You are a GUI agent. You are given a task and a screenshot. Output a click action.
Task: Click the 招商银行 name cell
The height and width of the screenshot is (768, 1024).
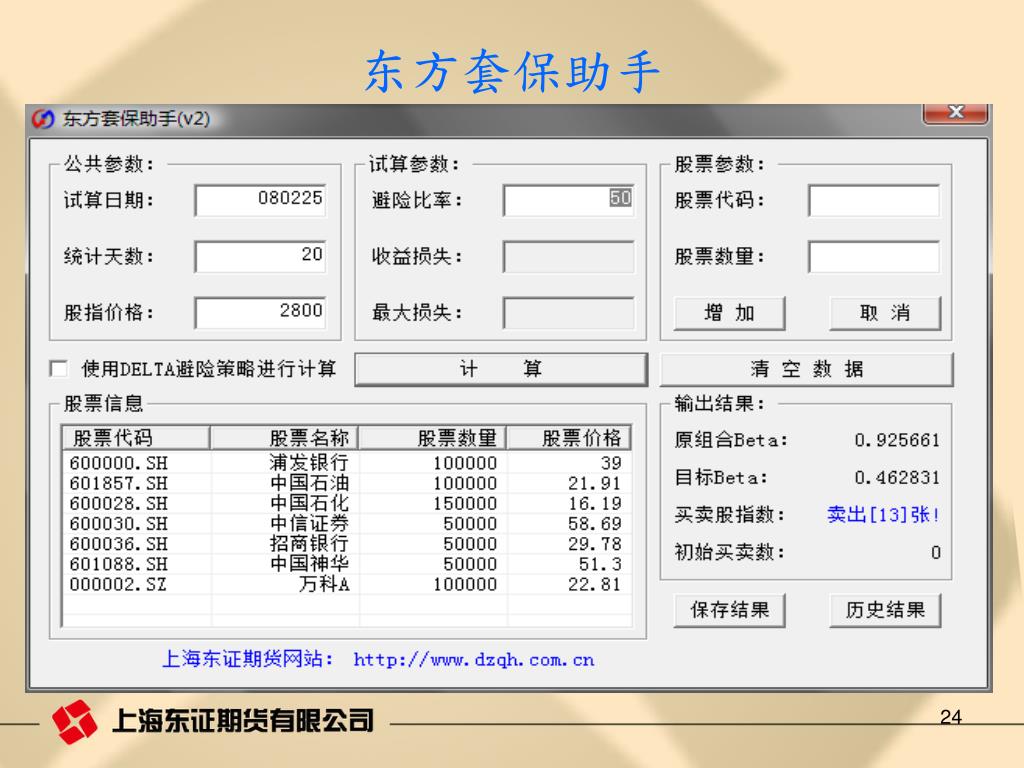pos(310,544)
